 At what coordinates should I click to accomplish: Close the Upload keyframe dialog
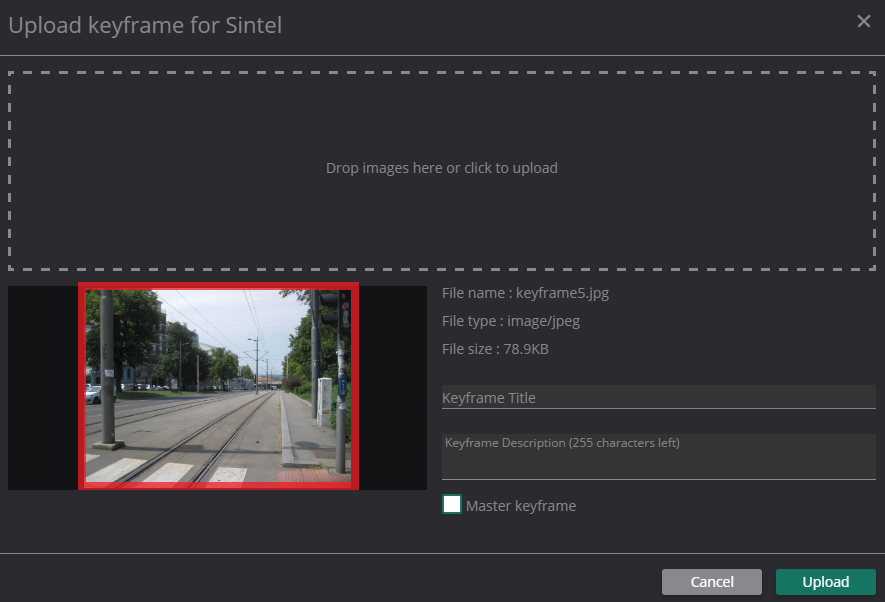[x=864, y=21]
